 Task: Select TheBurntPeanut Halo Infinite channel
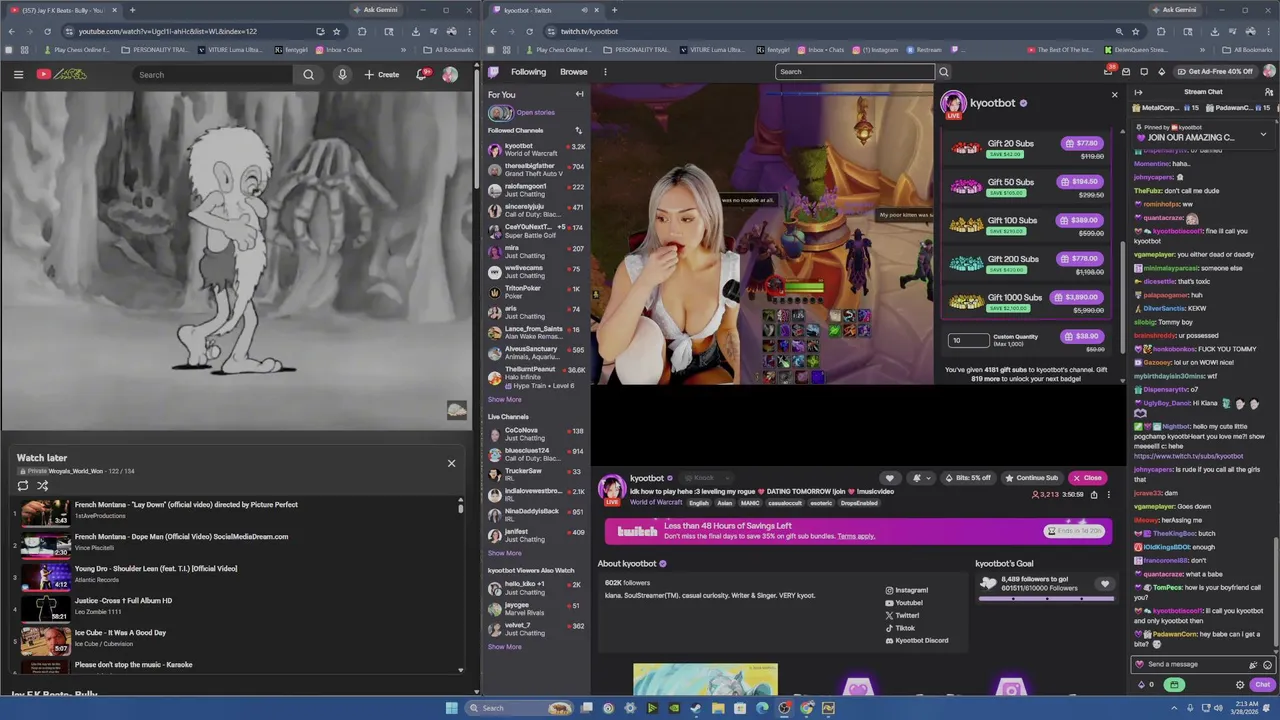tap(536, 377)
